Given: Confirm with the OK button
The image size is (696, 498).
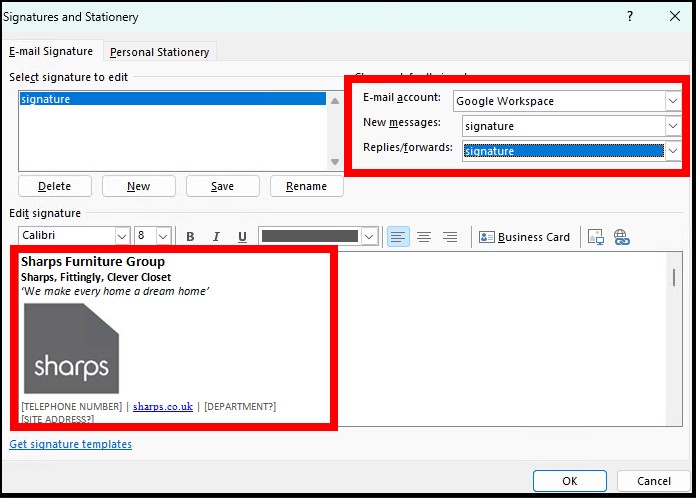Looking at the screenshot, I should (569, 481).
